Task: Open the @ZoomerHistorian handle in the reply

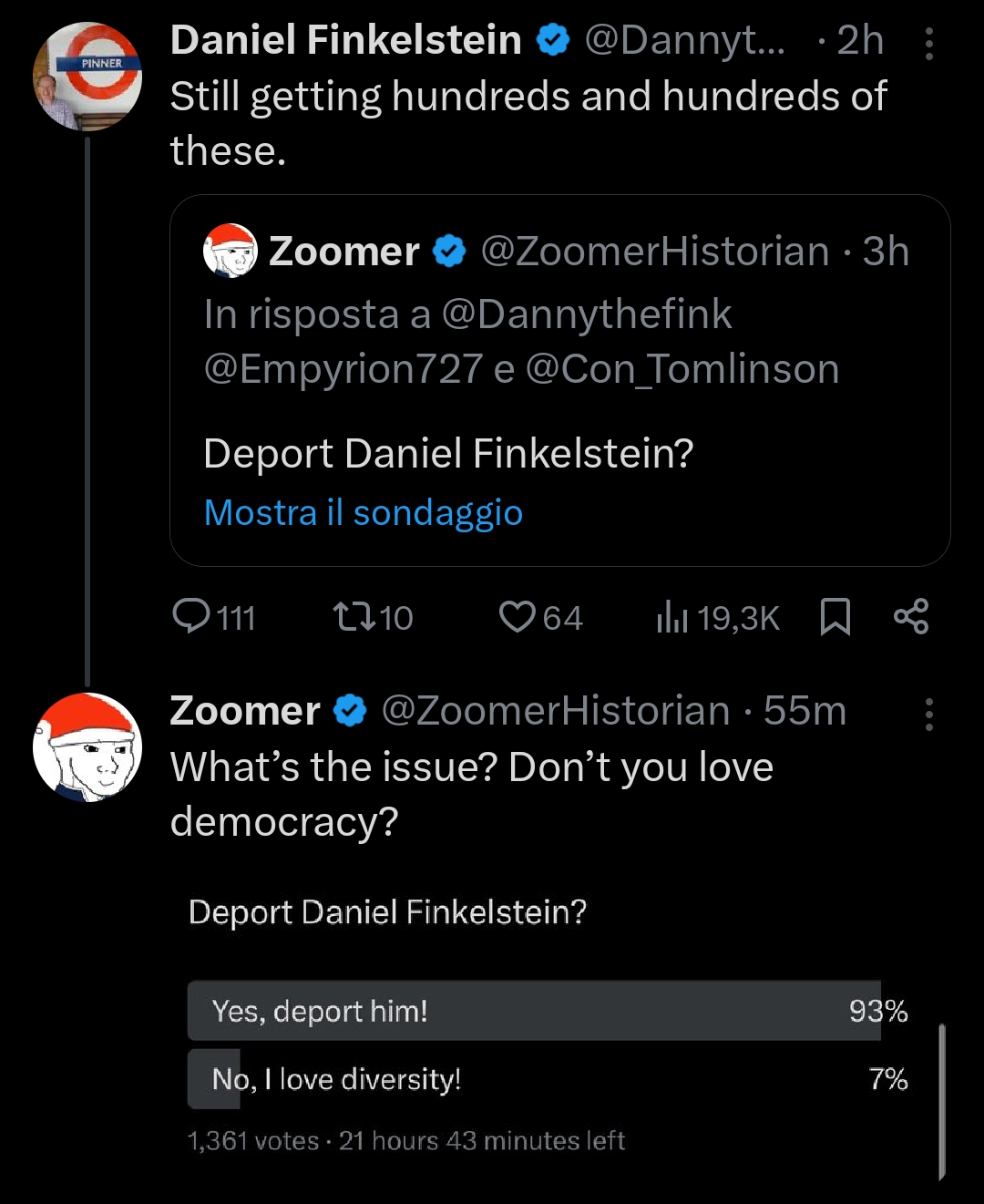Action: click(555, 711)
